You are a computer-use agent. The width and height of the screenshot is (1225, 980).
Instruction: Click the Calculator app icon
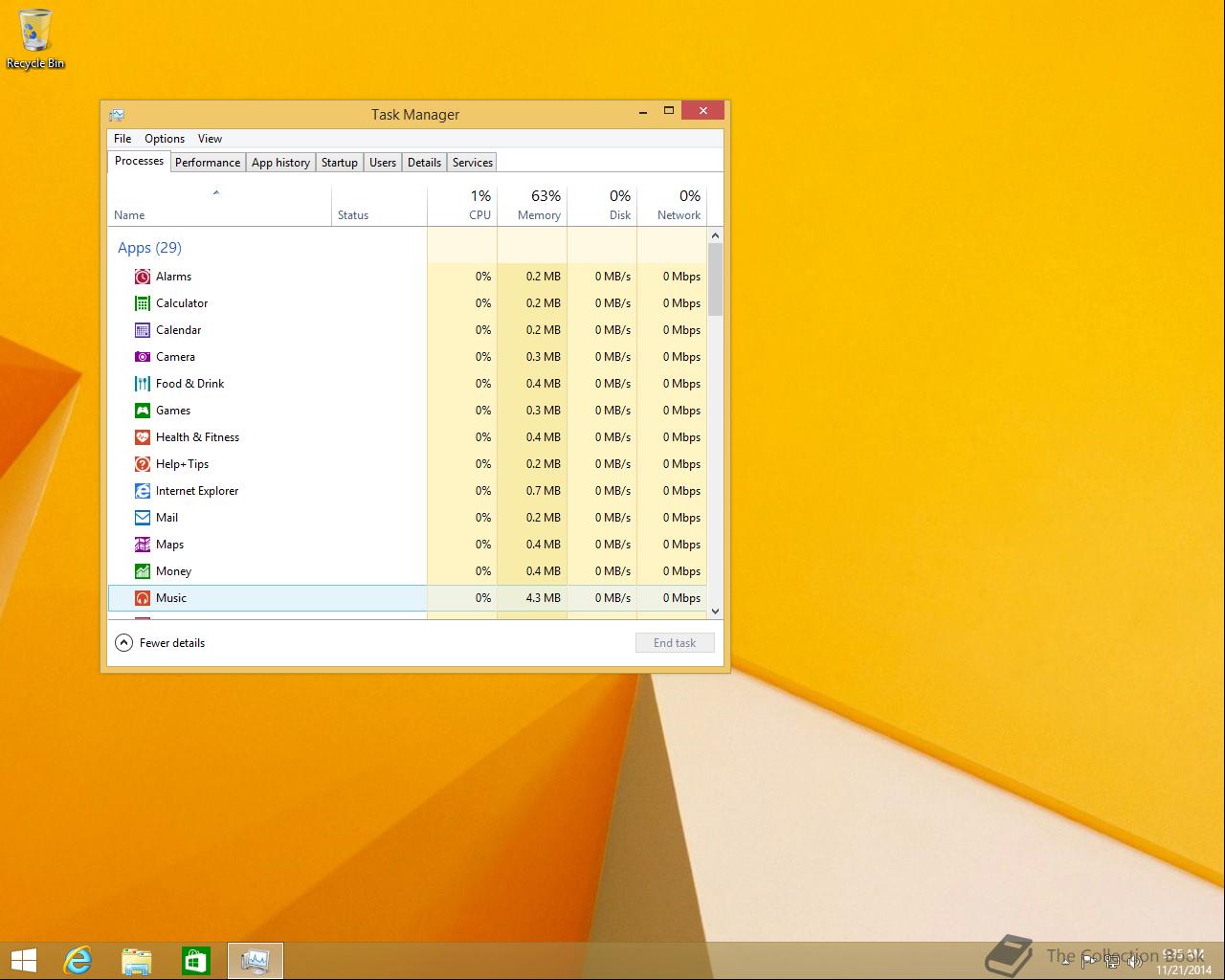coord(143,303)
